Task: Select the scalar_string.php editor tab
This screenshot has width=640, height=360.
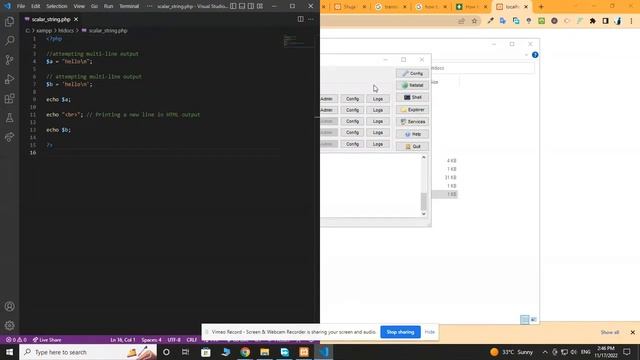Action: (x=51, y=19)
